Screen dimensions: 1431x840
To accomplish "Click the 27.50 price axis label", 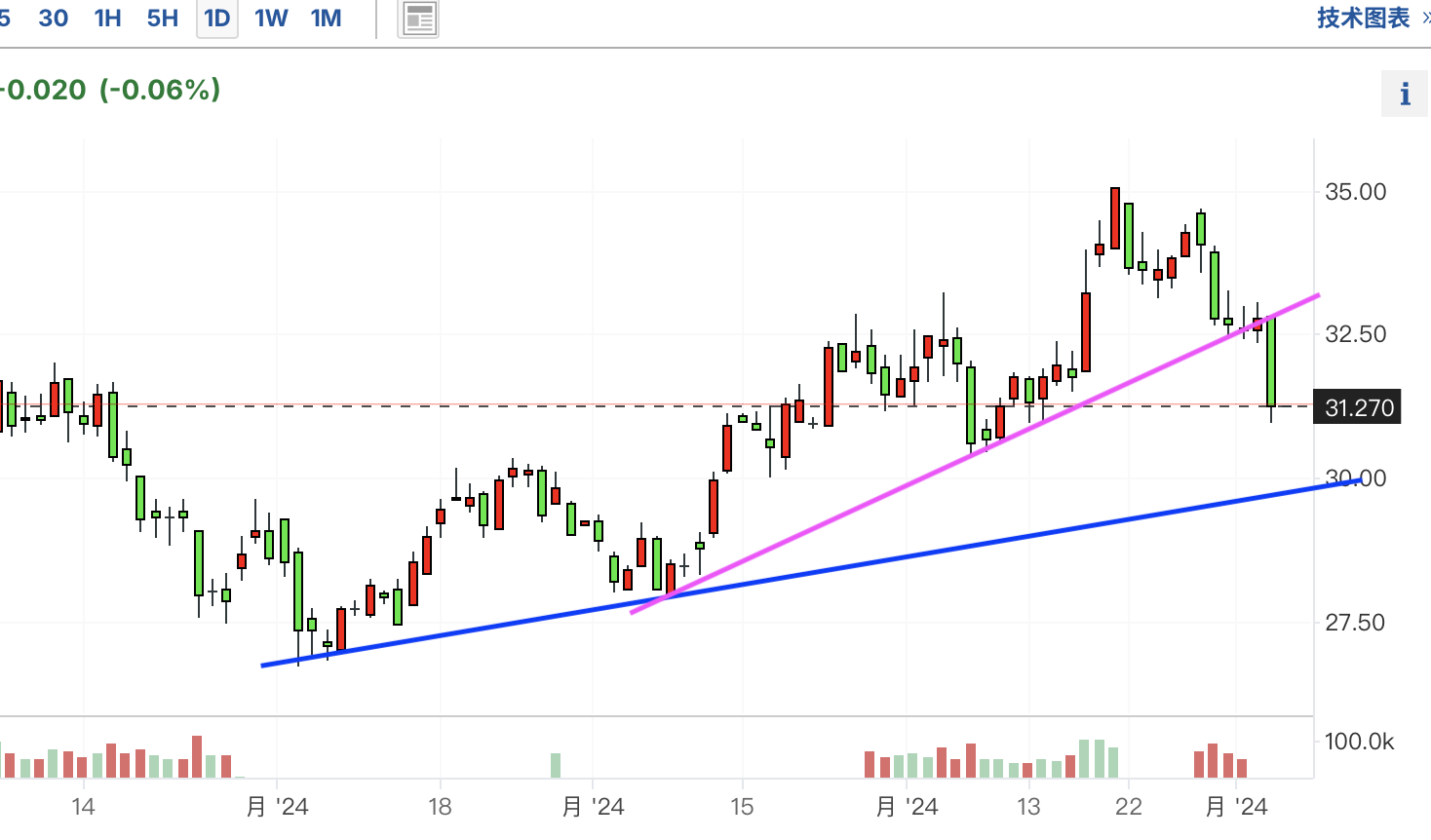I will click(x=1355, y=623).
